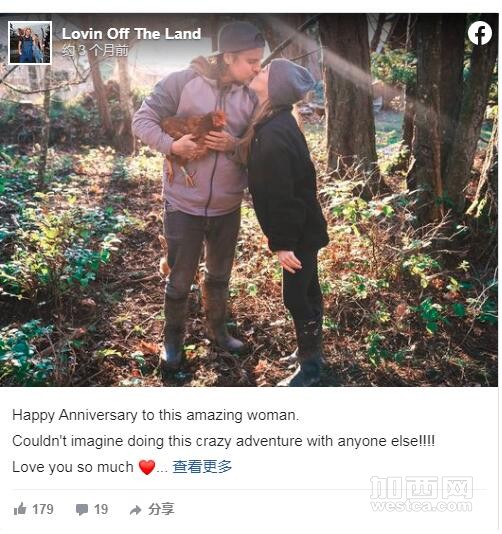Open comments via the speech bubble icon

pyautogui.click(x=82, y=510)
